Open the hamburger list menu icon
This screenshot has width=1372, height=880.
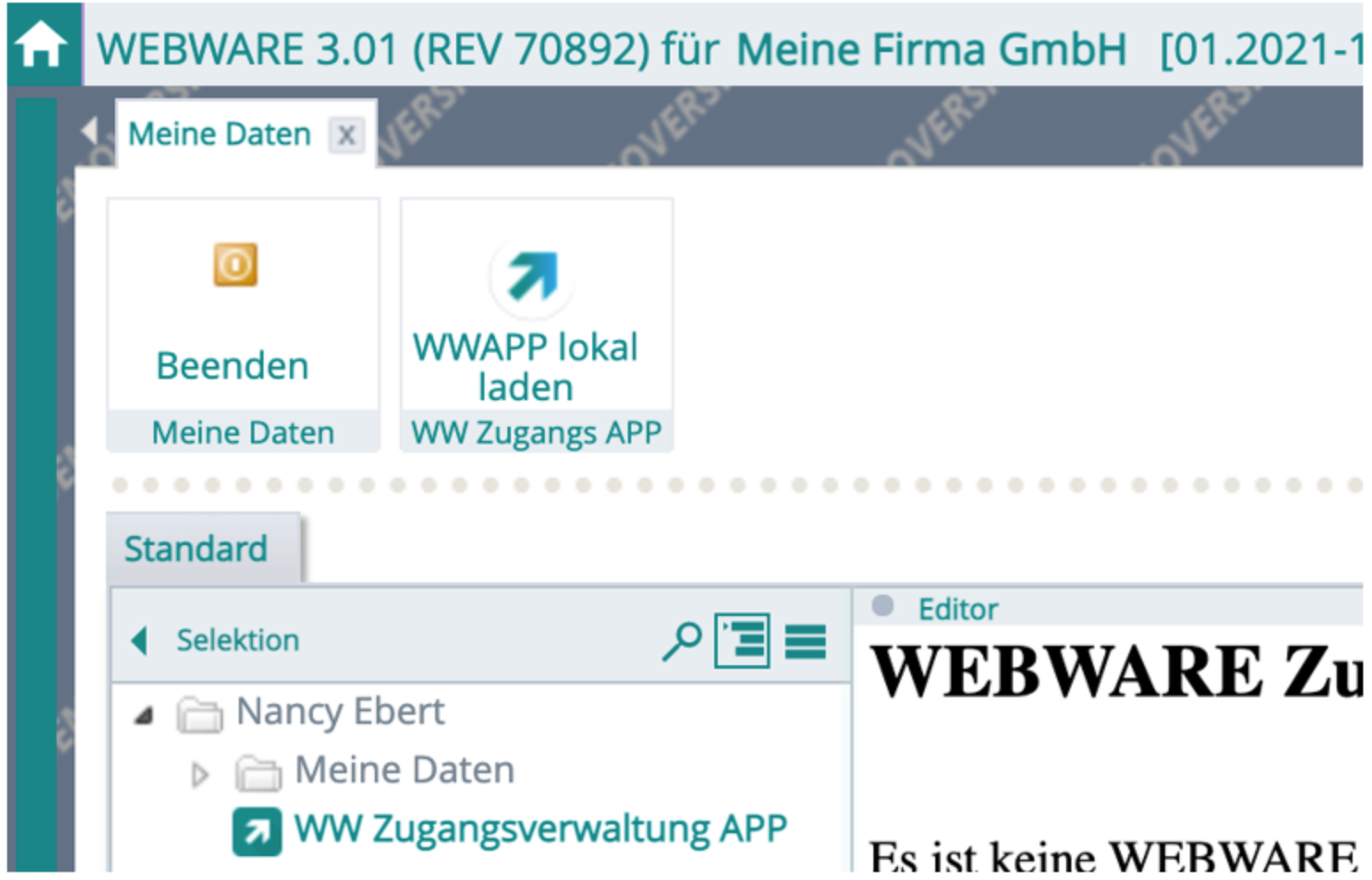(x=805, y=641)
